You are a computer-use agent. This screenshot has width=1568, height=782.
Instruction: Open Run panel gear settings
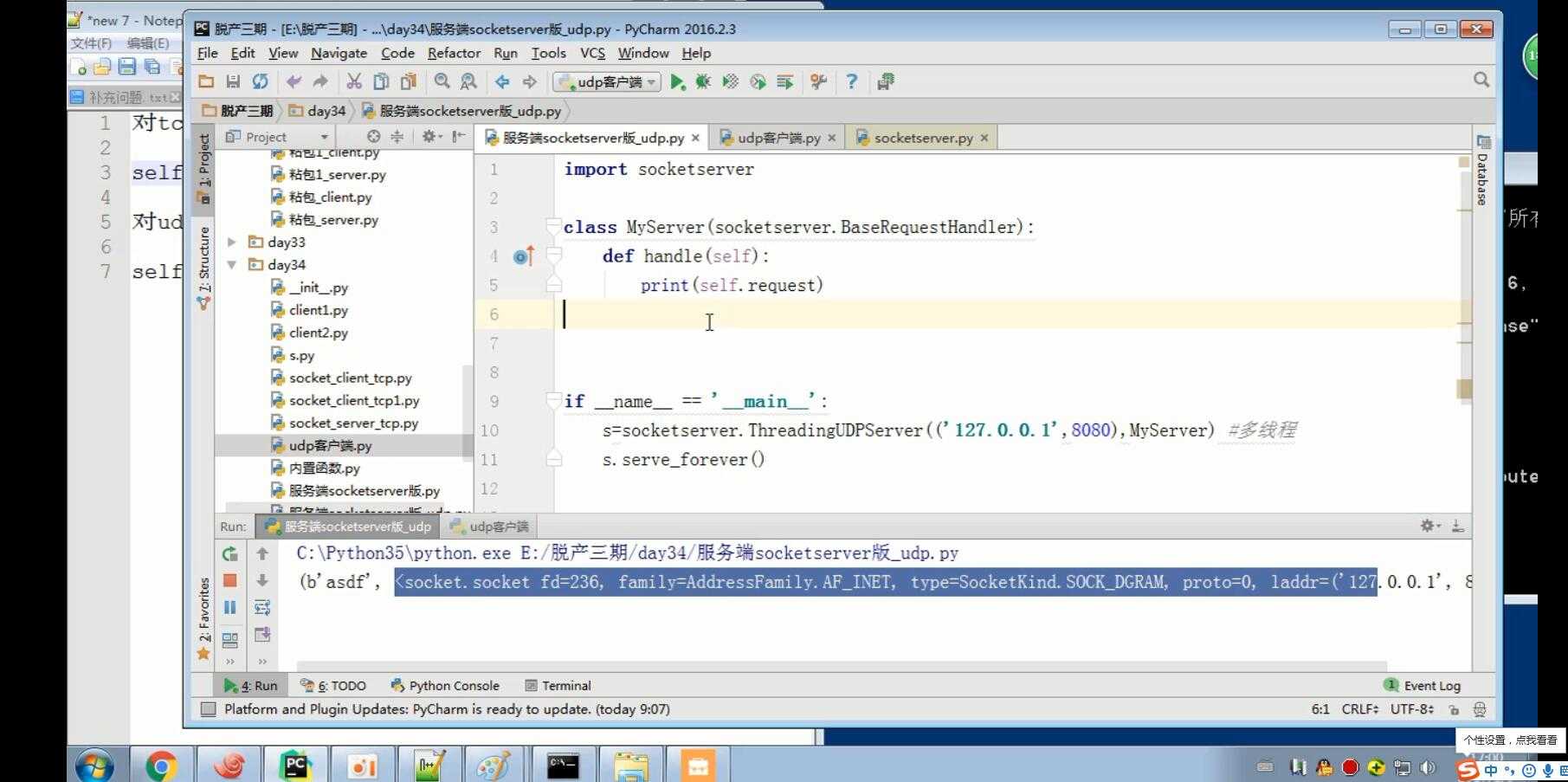point(1429,526)
